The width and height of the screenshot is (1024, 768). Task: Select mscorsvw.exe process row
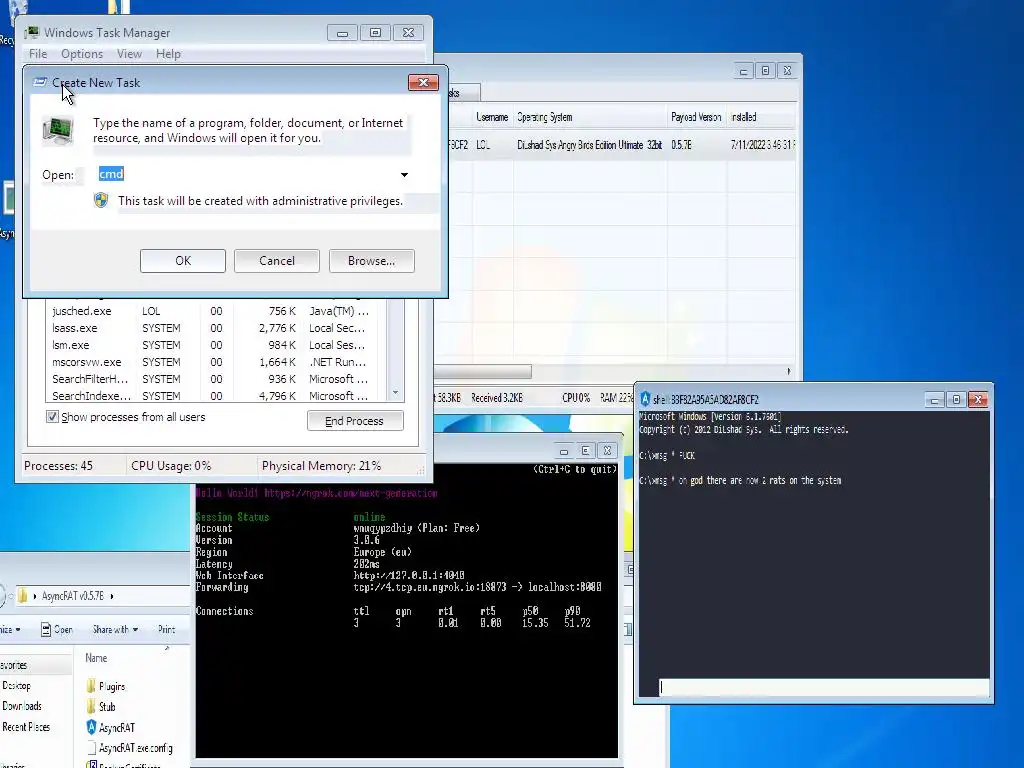click(x=216, y=362)
